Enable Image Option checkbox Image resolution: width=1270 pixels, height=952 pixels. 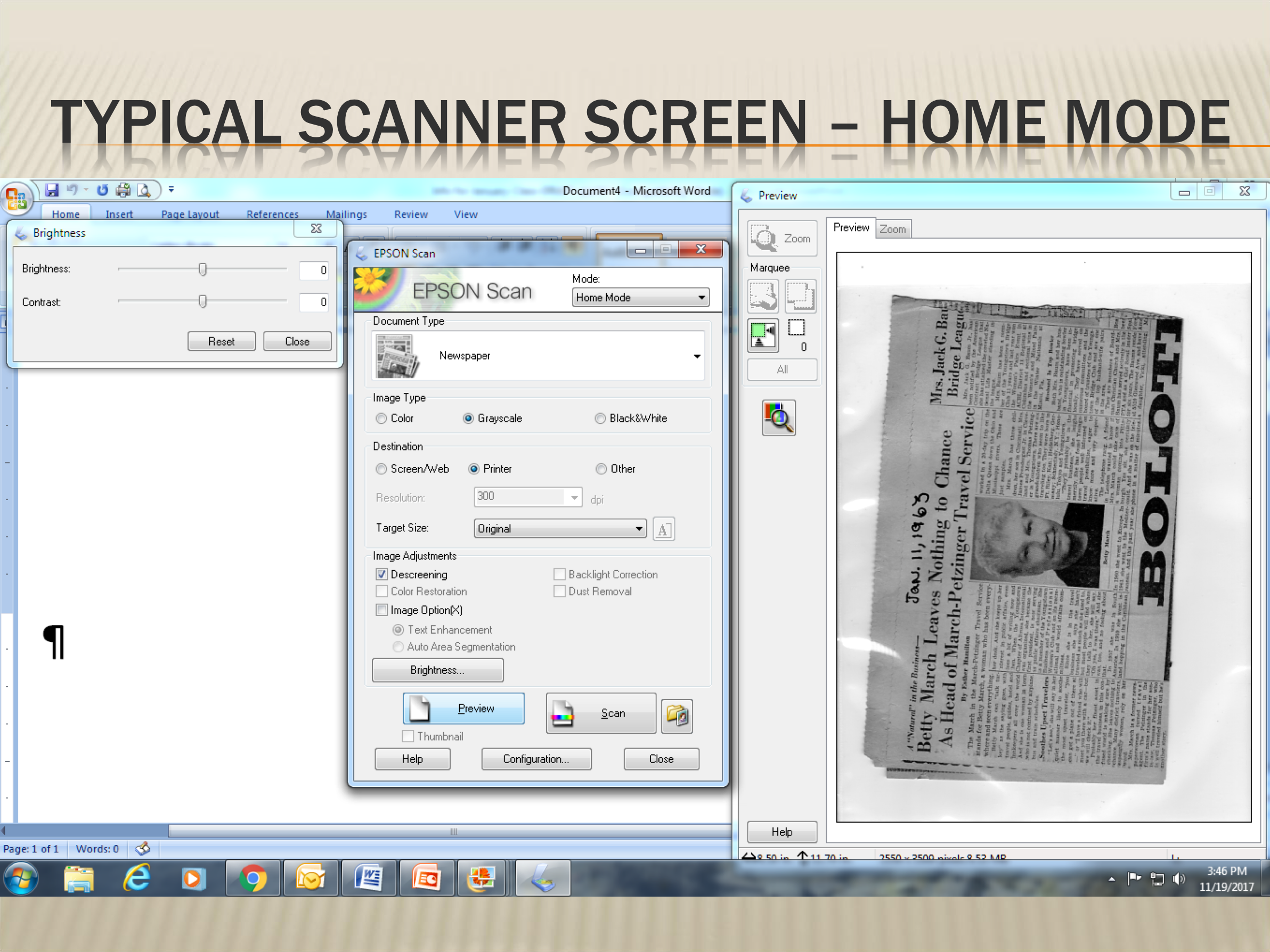(x=382, y=610)
